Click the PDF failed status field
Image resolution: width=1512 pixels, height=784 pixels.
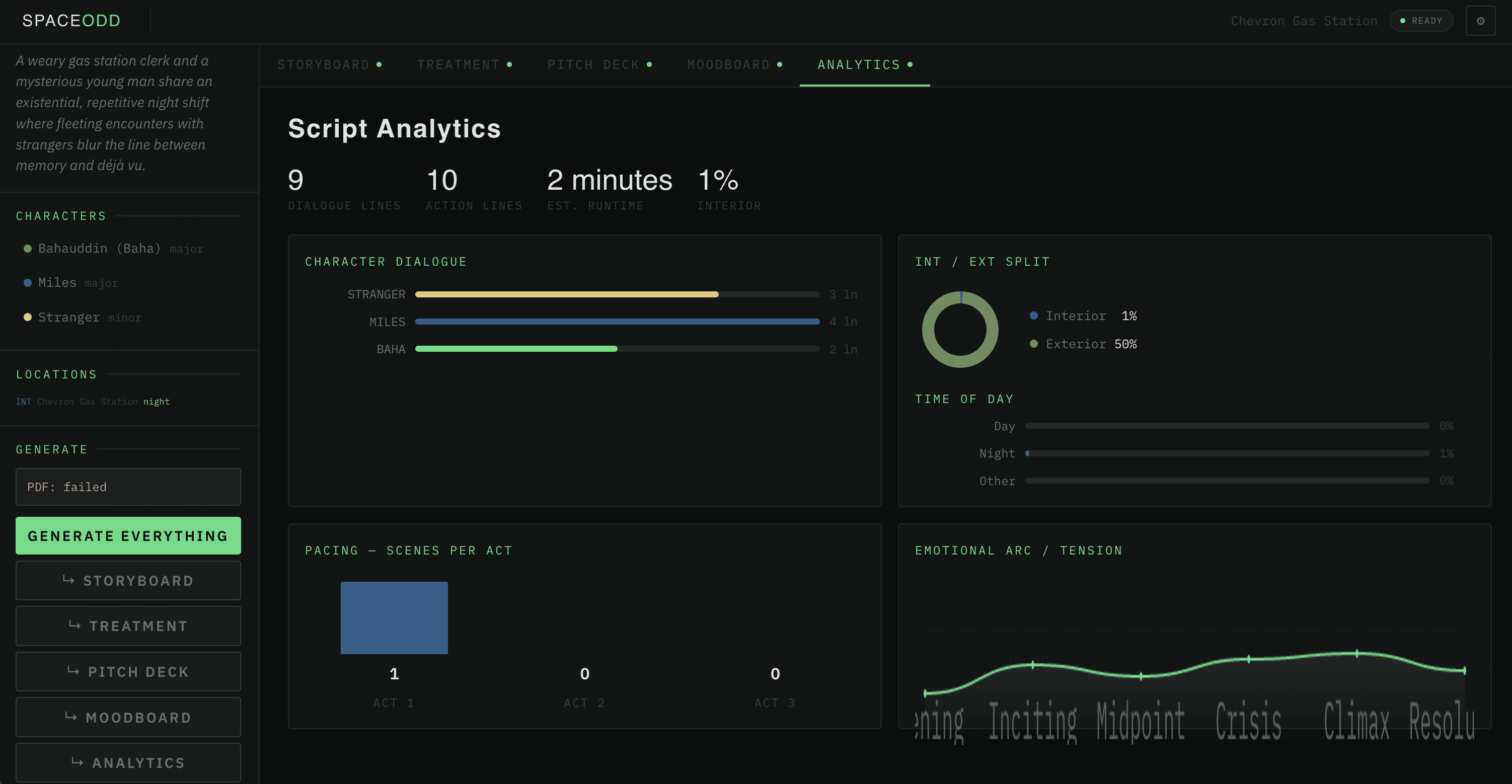click(x=128, y=487)
